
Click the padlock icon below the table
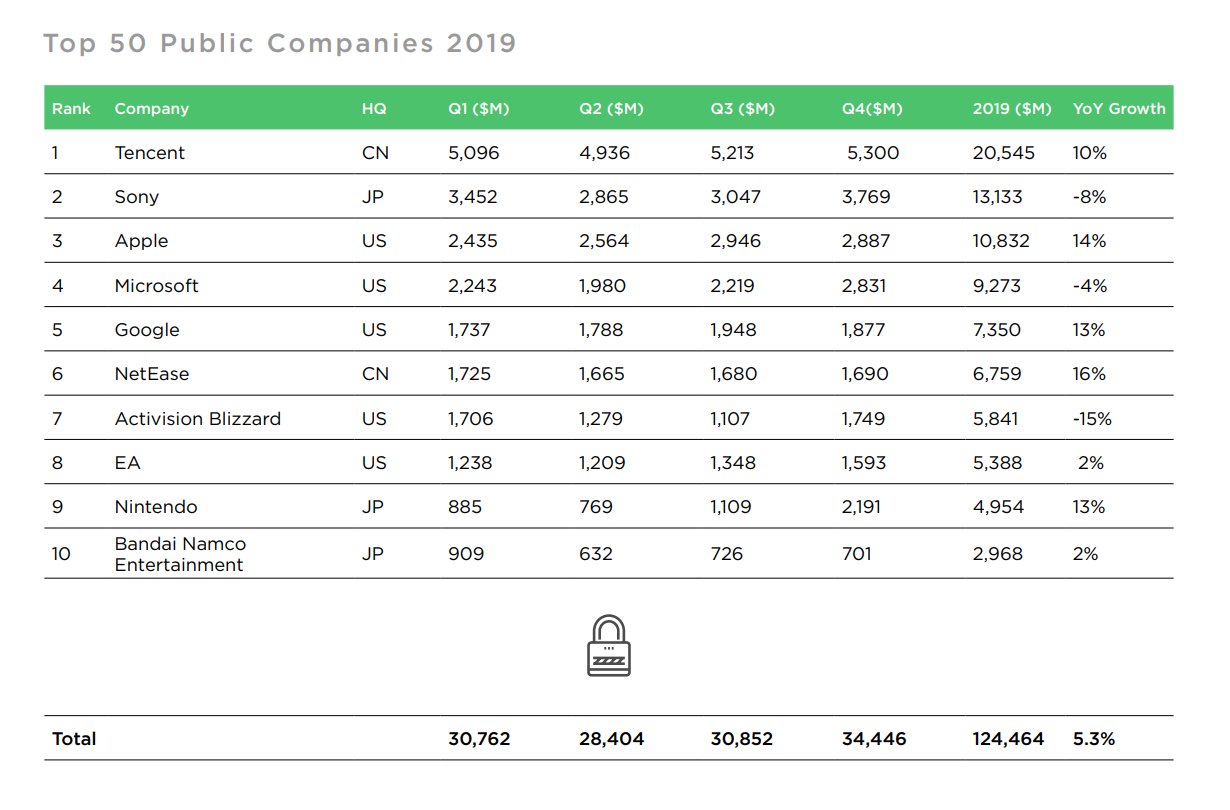609,645
